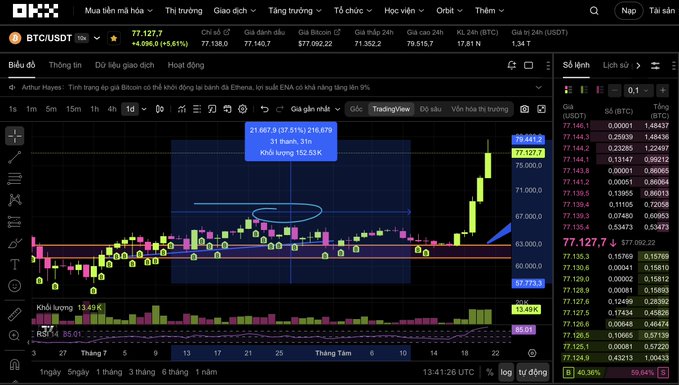
Task: Select the 15m timeframe
Action: [x=73, y=109]
